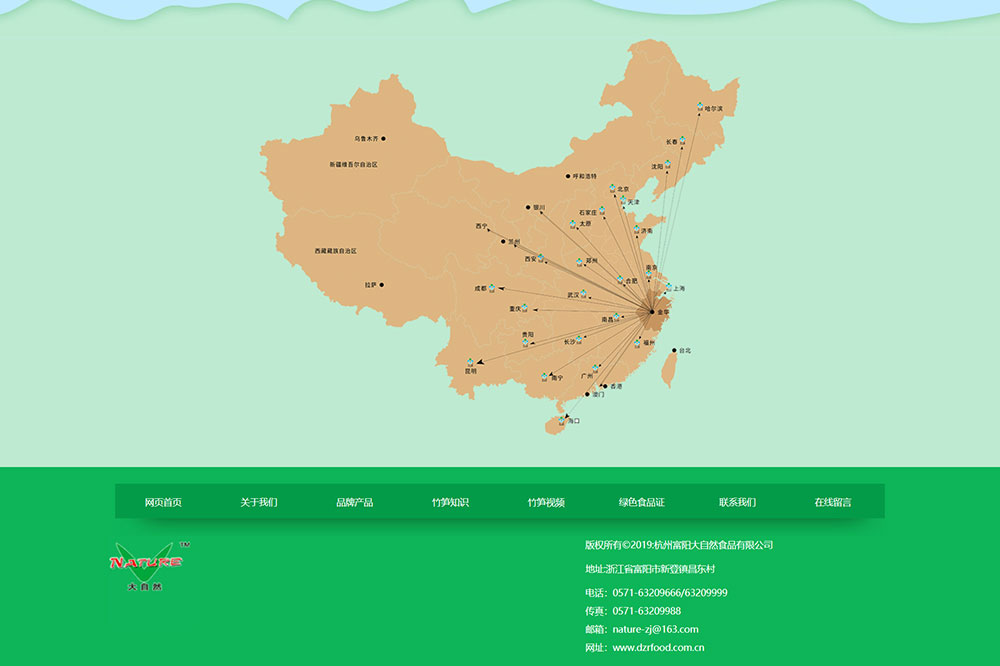Screen dimensions: 1000x666
Task: Go to 关于我们 in footer navigation
Action: tap(259, 502)
